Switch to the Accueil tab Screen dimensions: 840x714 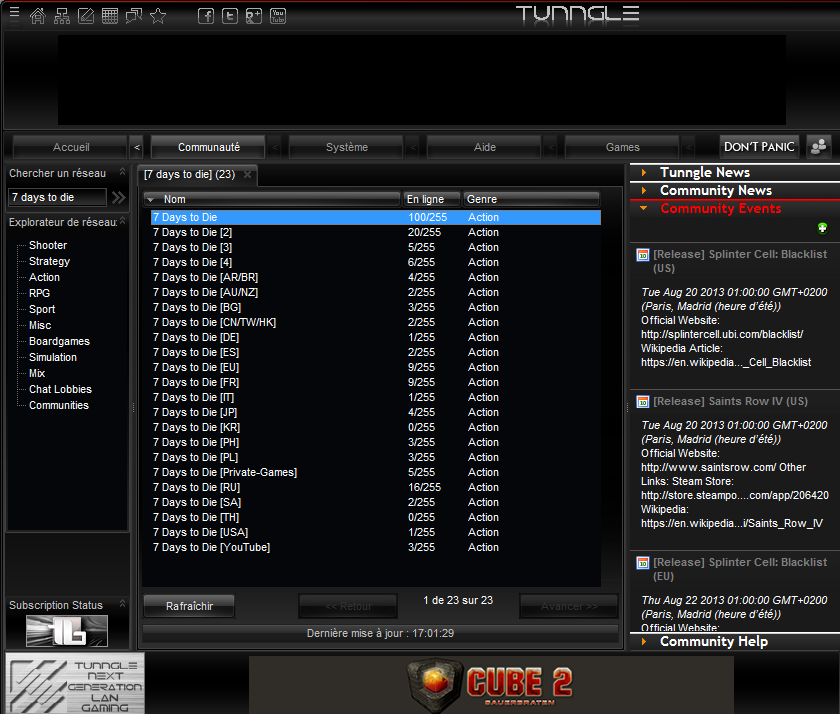point(70,147)
